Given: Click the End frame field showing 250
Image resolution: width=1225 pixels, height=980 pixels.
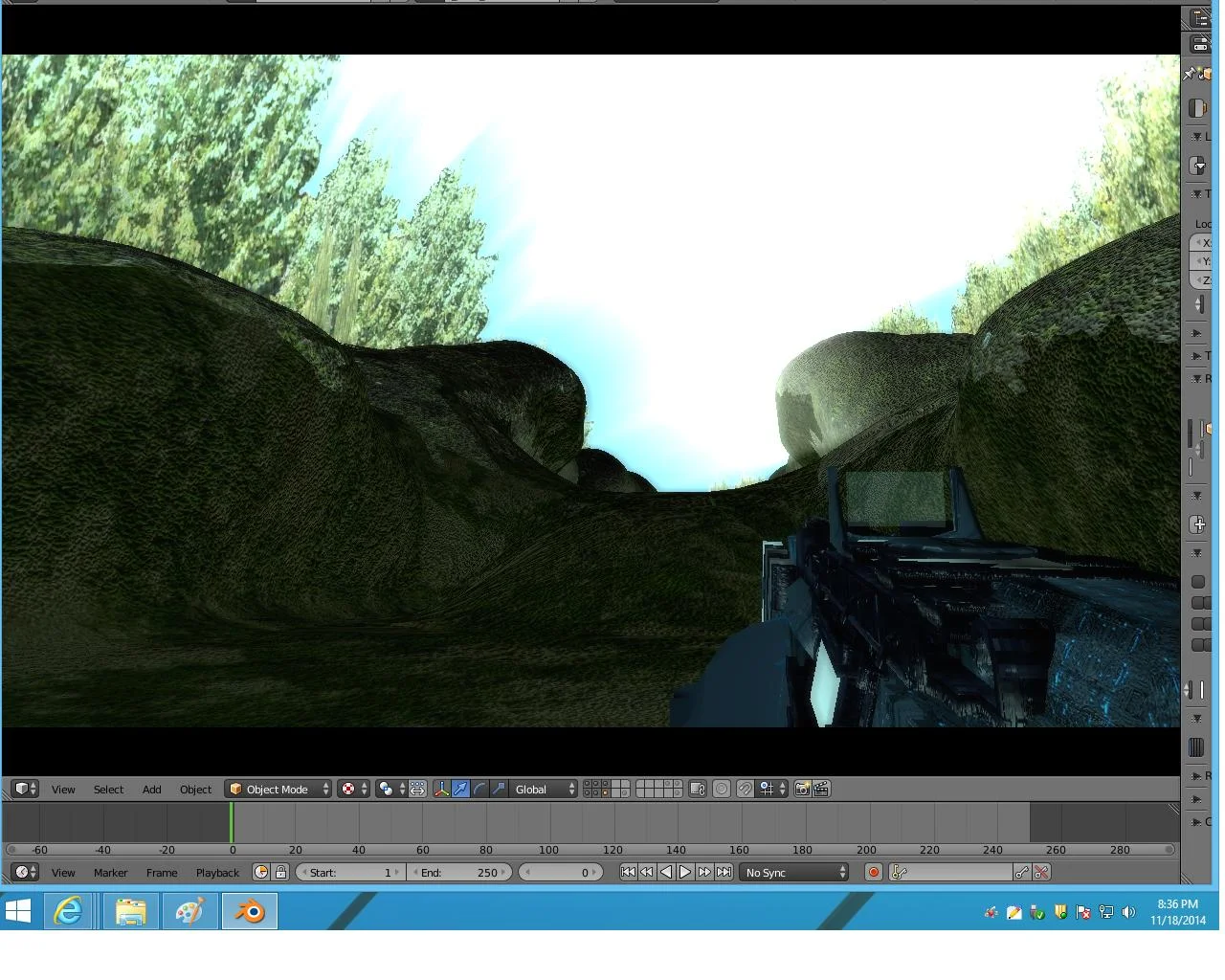Looking at the screenshot, I should tap(459, 872).
